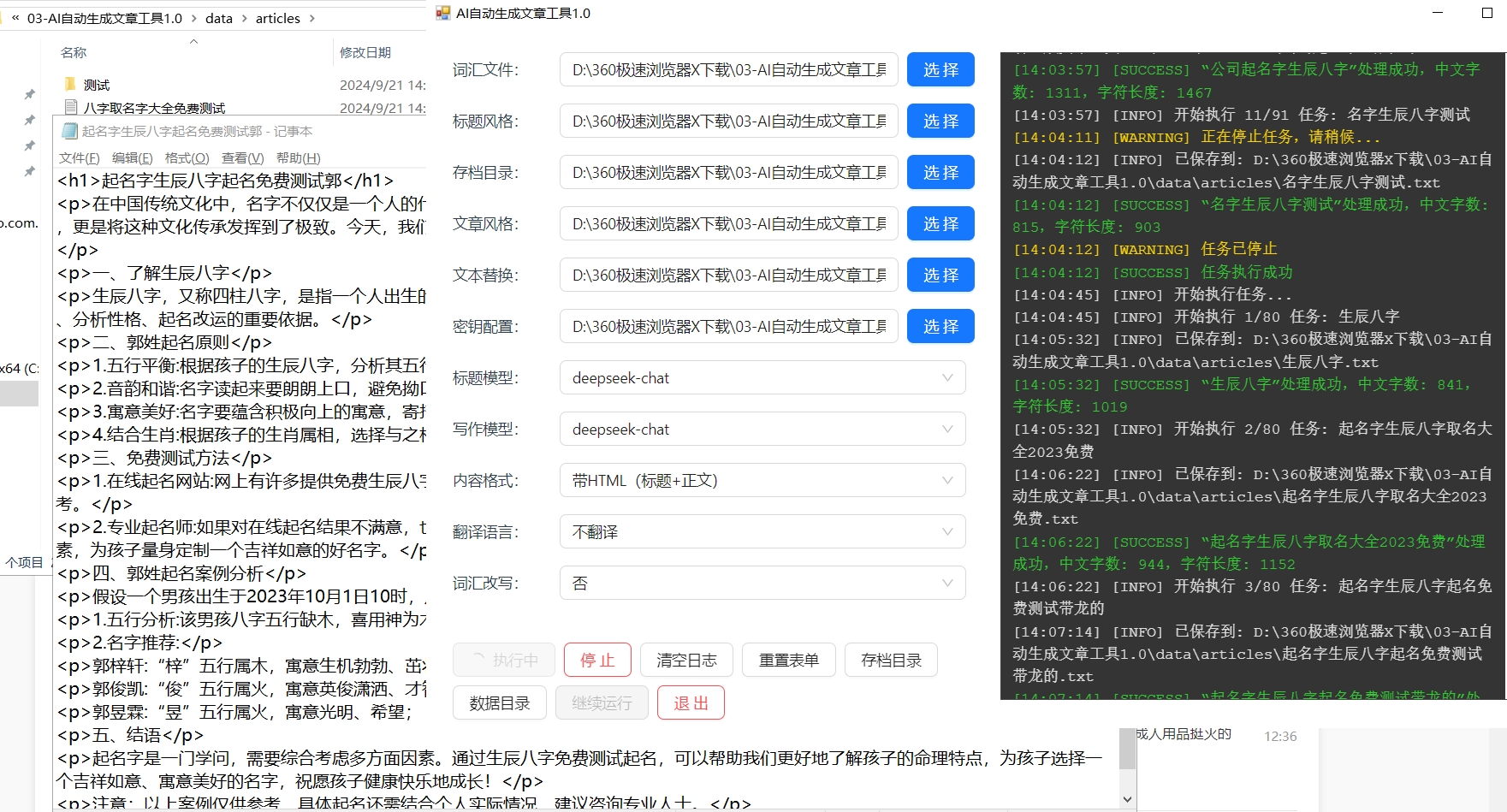
Task: Open Notepad 帮助(H) menu
Action: tap(298, 157)
